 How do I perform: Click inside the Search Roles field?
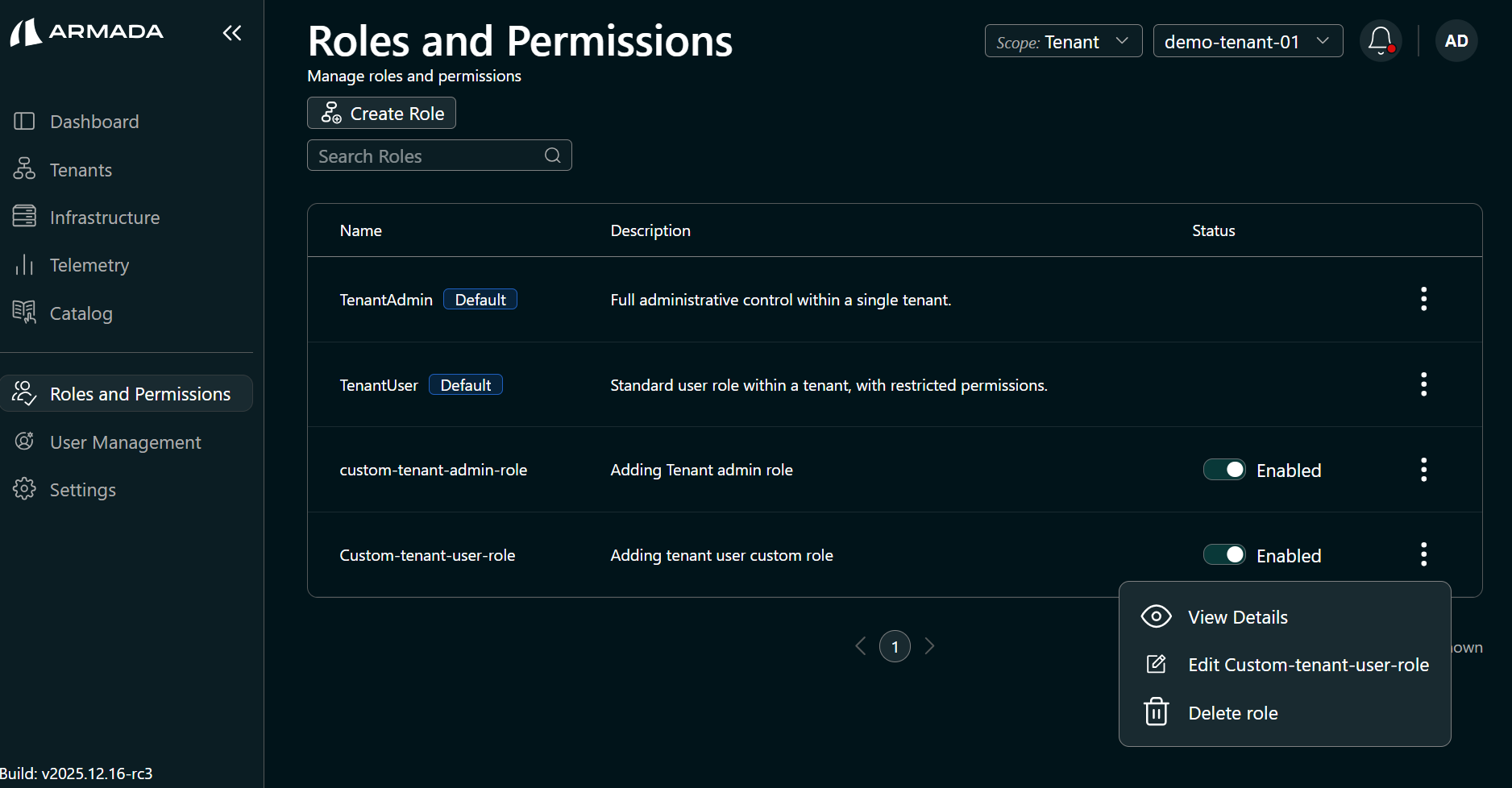pyautogui.click(x=419, y=156)
